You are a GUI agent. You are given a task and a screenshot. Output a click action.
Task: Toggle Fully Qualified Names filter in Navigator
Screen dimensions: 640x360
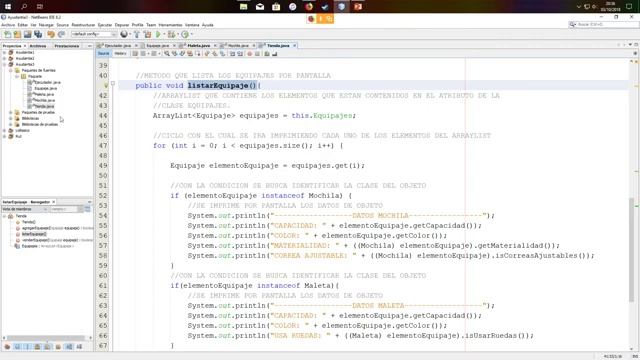click(x=58, y=347)
